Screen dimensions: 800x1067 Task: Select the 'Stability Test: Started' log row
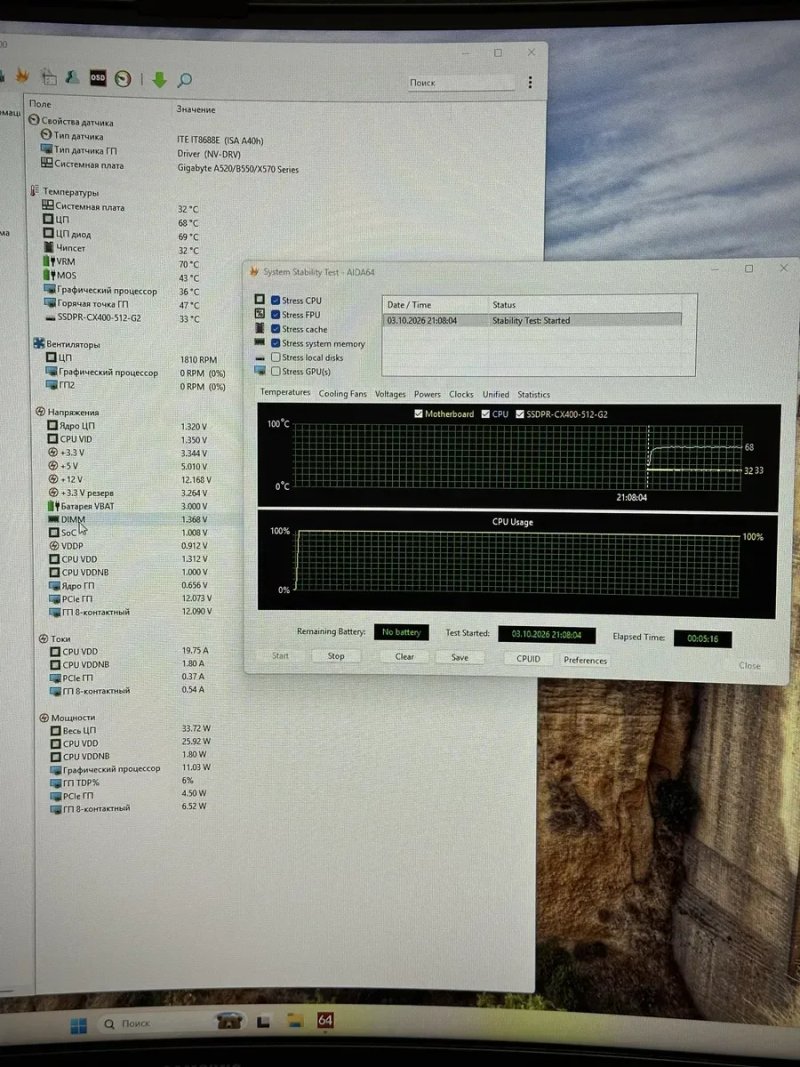532,320
